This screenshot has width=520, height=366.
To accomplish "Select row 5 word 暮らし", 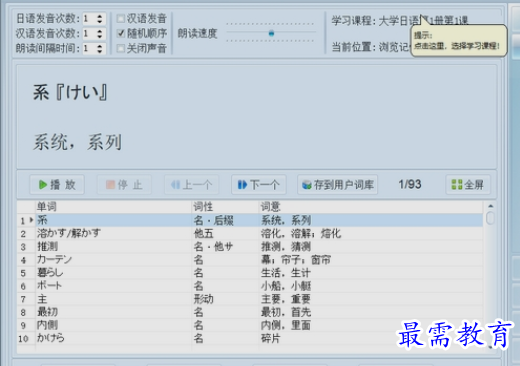I will tap(250, 273).
